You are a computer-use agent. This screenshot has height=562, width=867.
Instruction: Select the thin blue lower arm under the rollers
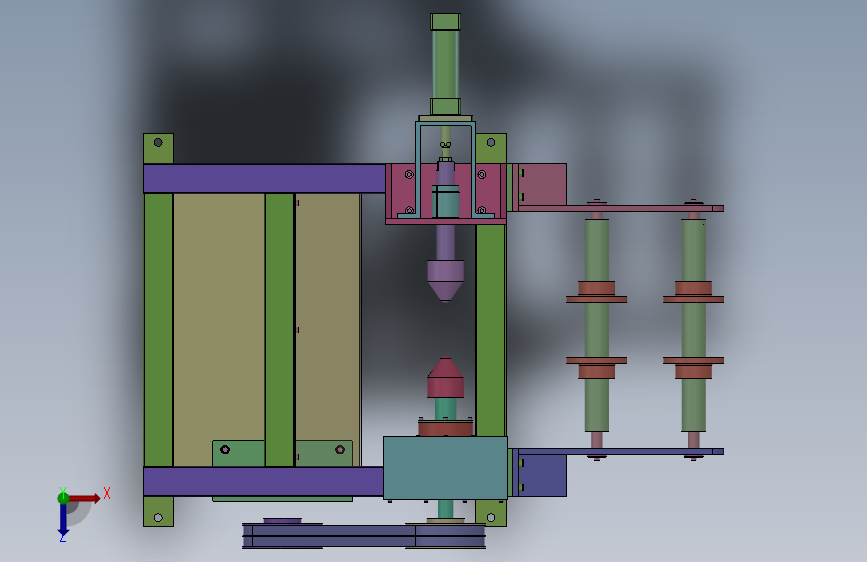[621, 451]
